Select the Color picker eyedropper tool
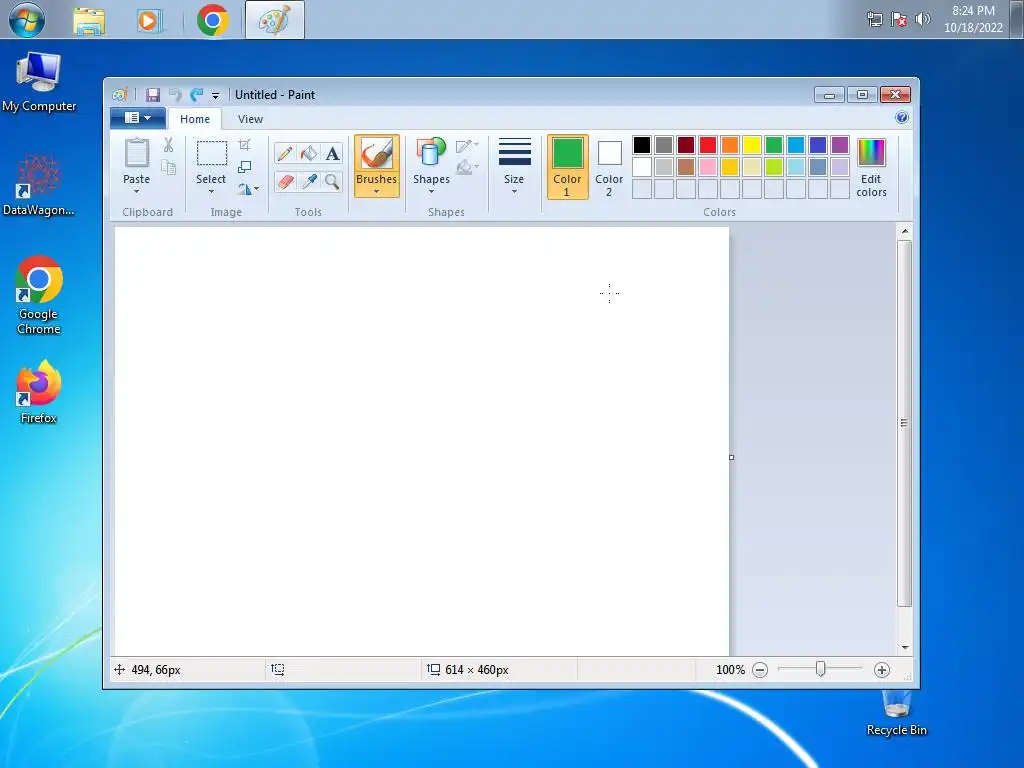This screenshot has width=1024, height=768. [x=308, y=181]
